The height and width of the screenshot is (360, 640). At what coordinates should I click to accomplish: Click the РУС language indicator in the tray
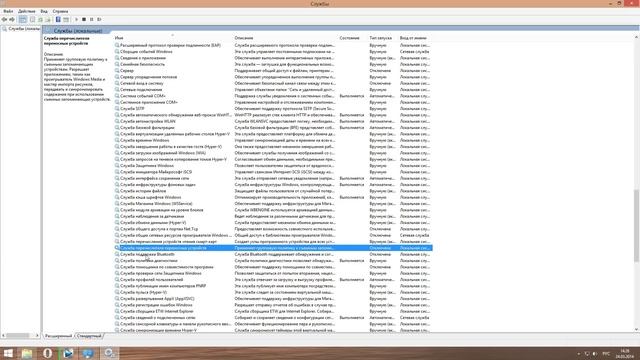tap(606, 353)
